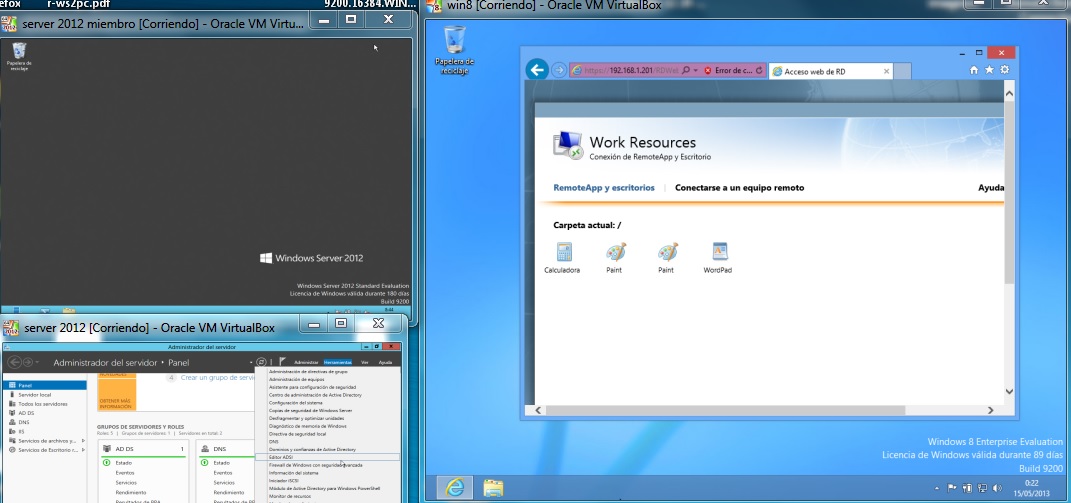Select Servidor local in Server Manager sidebar
Screen dimensions: 1071x503
tap(36, 394)
